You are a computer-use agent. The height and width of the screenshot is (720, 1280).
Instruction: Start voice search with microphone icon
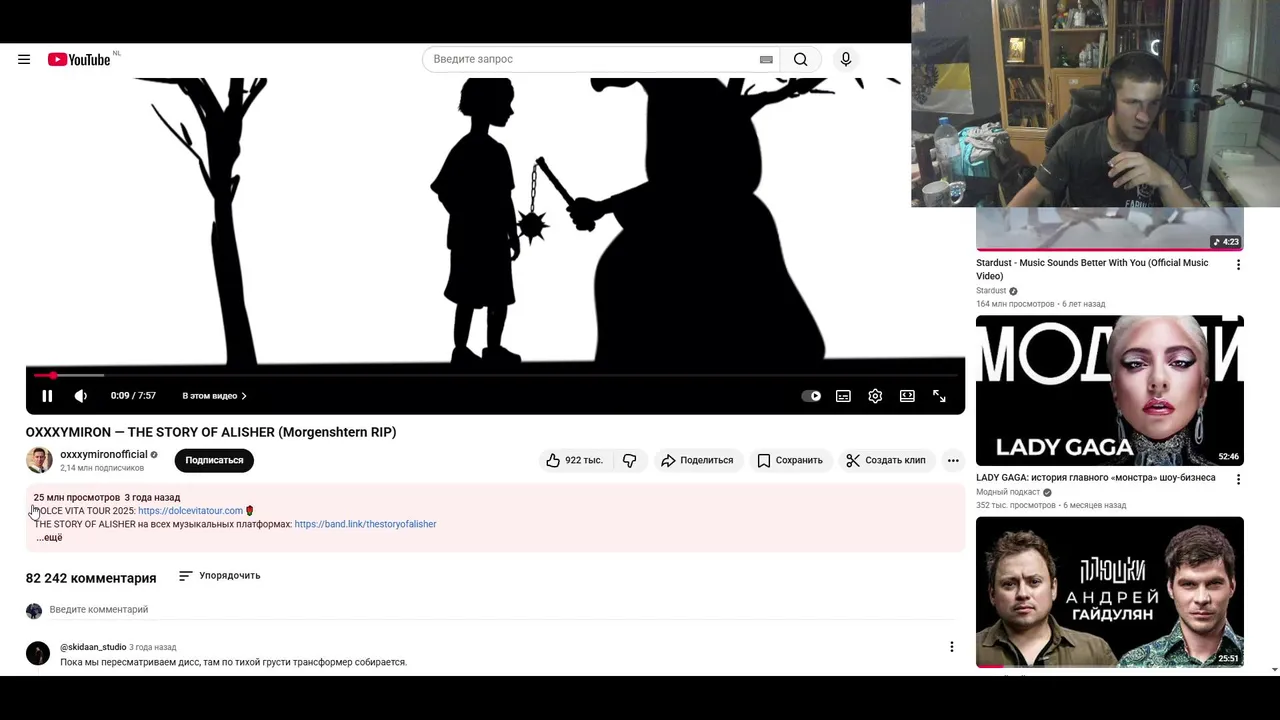tap(846, 59)
